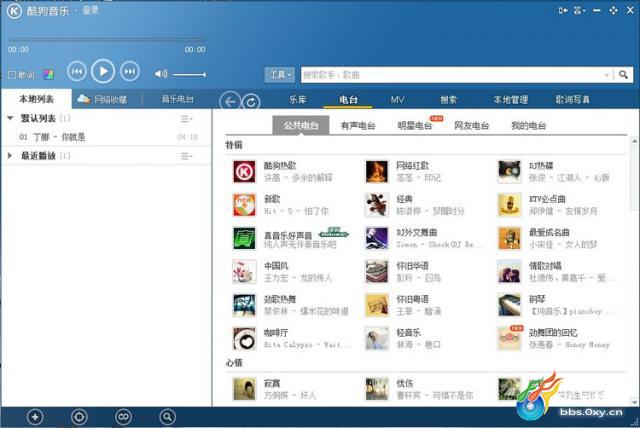Click the locate current song target icon
The height and width of the screenshot is (428, 640).
[x=79, y=417]
